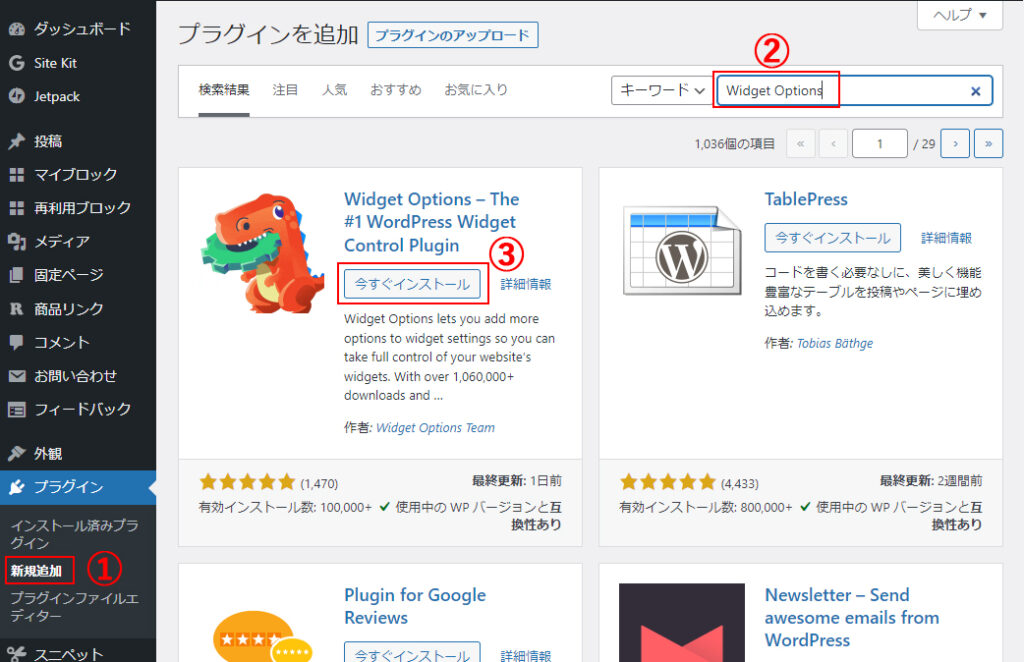Click the scissors icon beside スニペット
1024x662 pixels.
(x=17, y=654)
